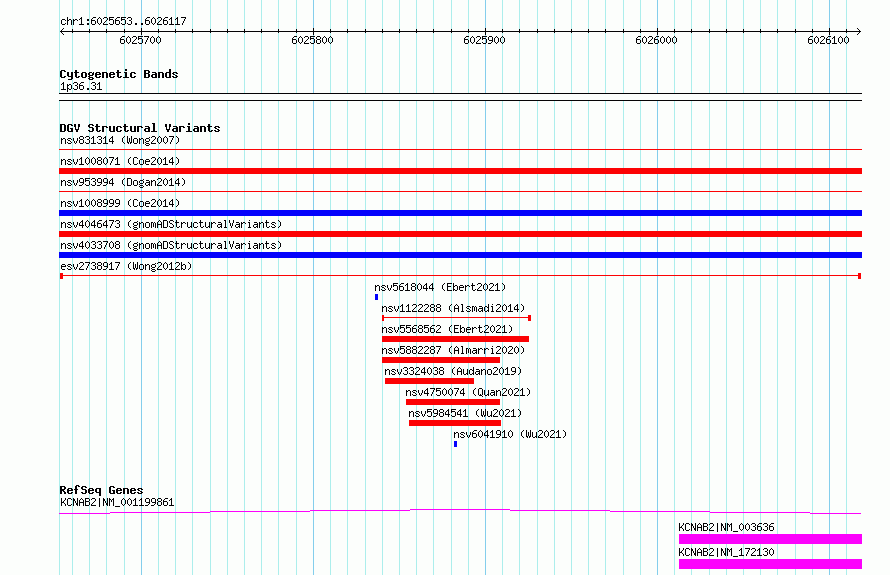Open variant nsv5568562 (Ebert2021) label
Viewport: 890px width, 575px height.
coord(447,329)
